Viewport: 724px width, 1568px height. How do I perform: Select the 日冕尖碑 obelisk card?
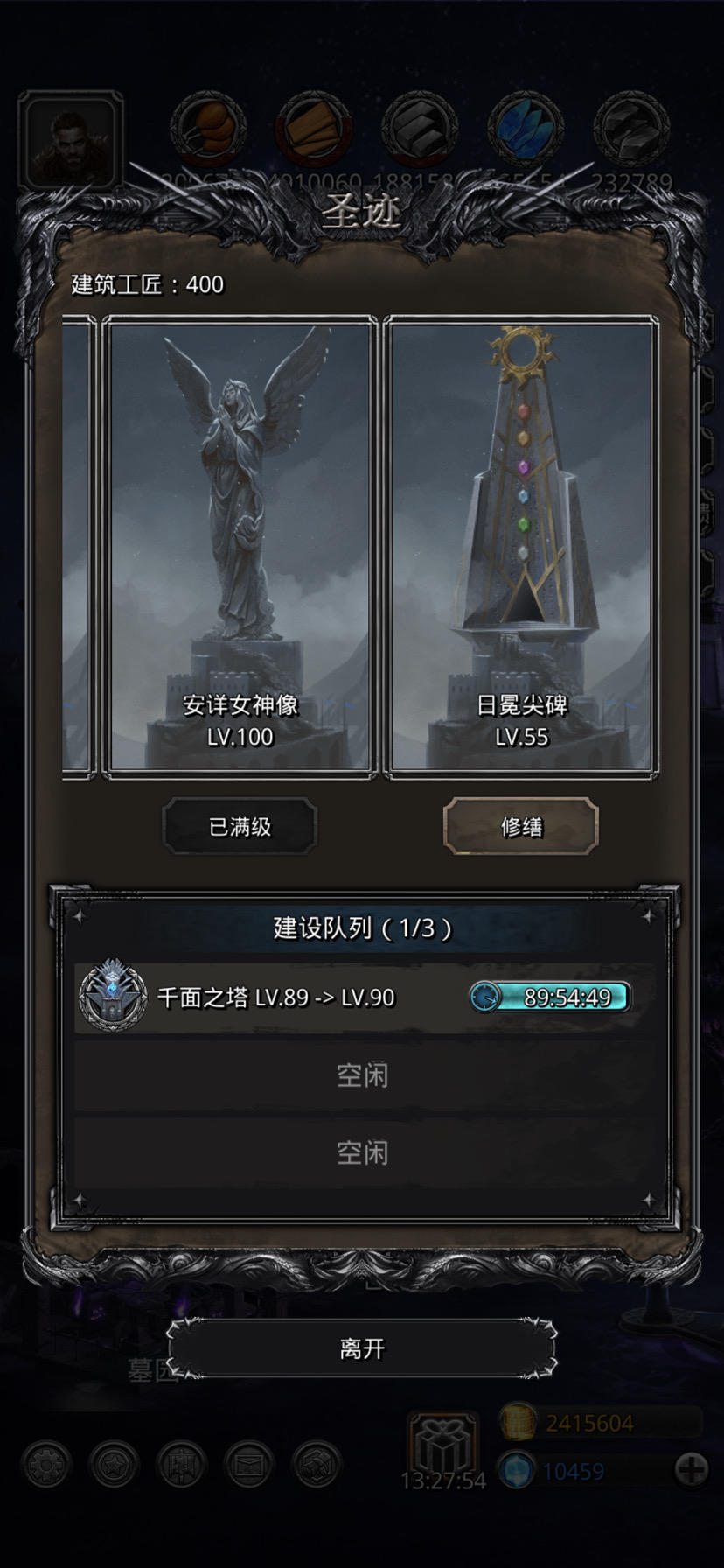(x=521, y=547)
